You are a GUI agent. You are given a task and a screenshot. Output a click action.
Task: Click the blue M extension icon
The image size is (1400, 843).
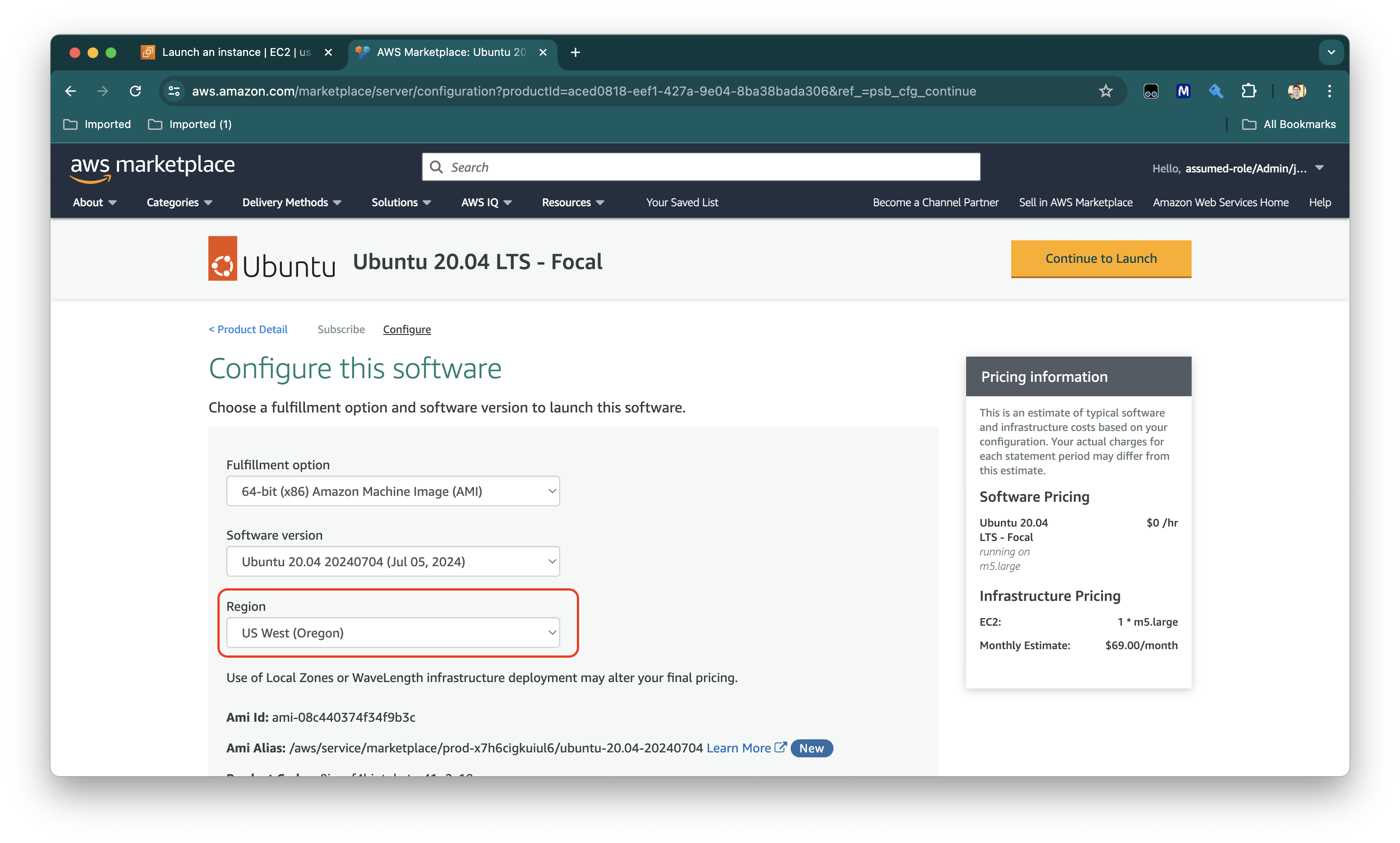[x=1183, y=91]
